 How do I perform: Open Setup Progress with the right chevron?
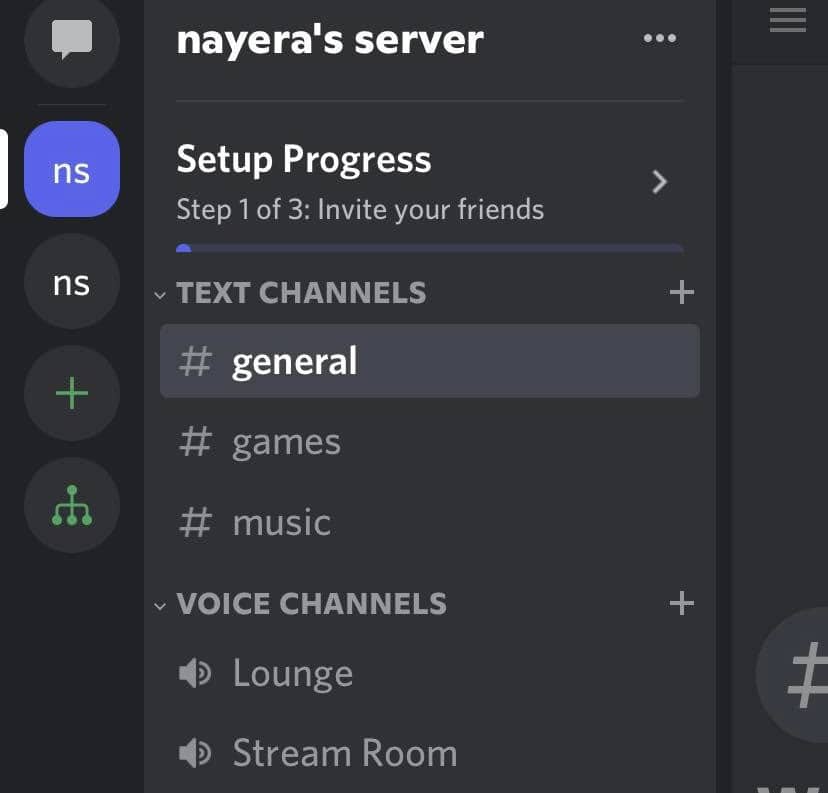(x=659, y=182)
